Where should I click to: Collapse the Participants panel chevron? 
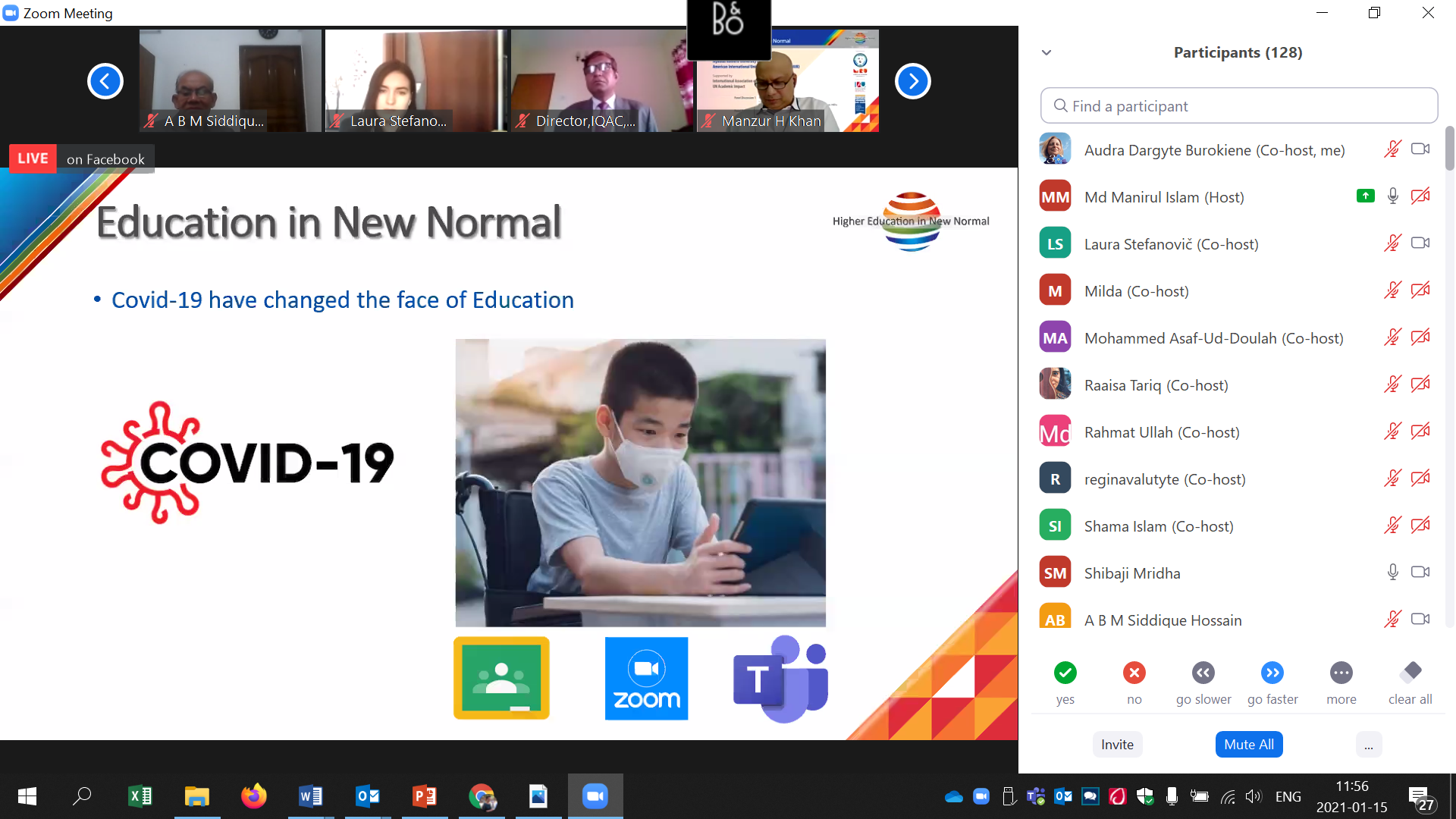pyautogui.click(x=1046, y=52)
